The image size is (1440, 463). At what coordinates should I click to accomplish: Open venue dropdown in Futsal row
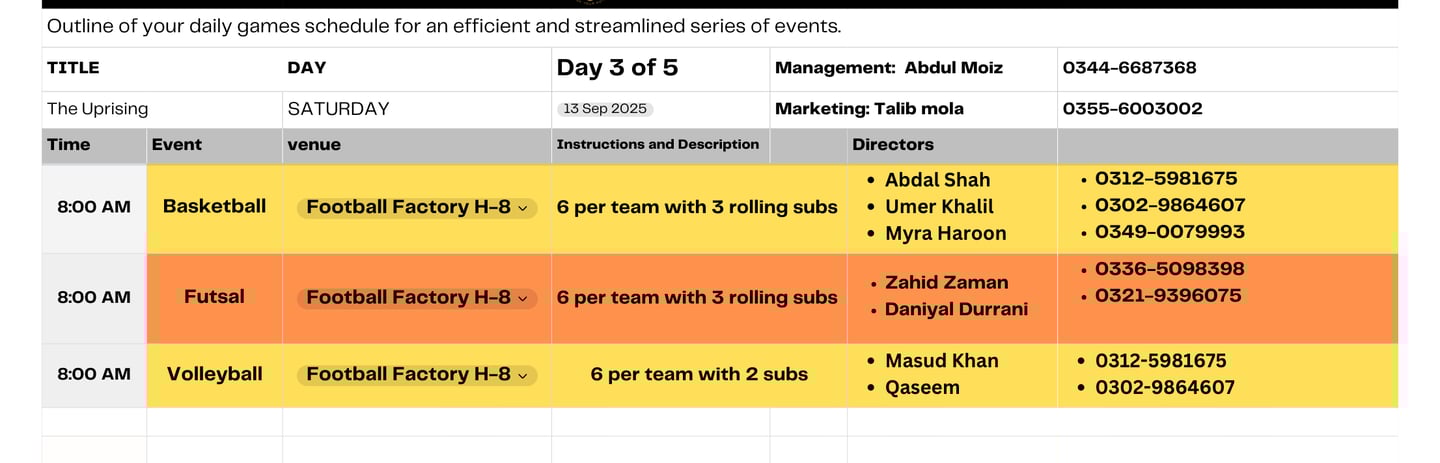pyautogui.click(x=417, y=298)
